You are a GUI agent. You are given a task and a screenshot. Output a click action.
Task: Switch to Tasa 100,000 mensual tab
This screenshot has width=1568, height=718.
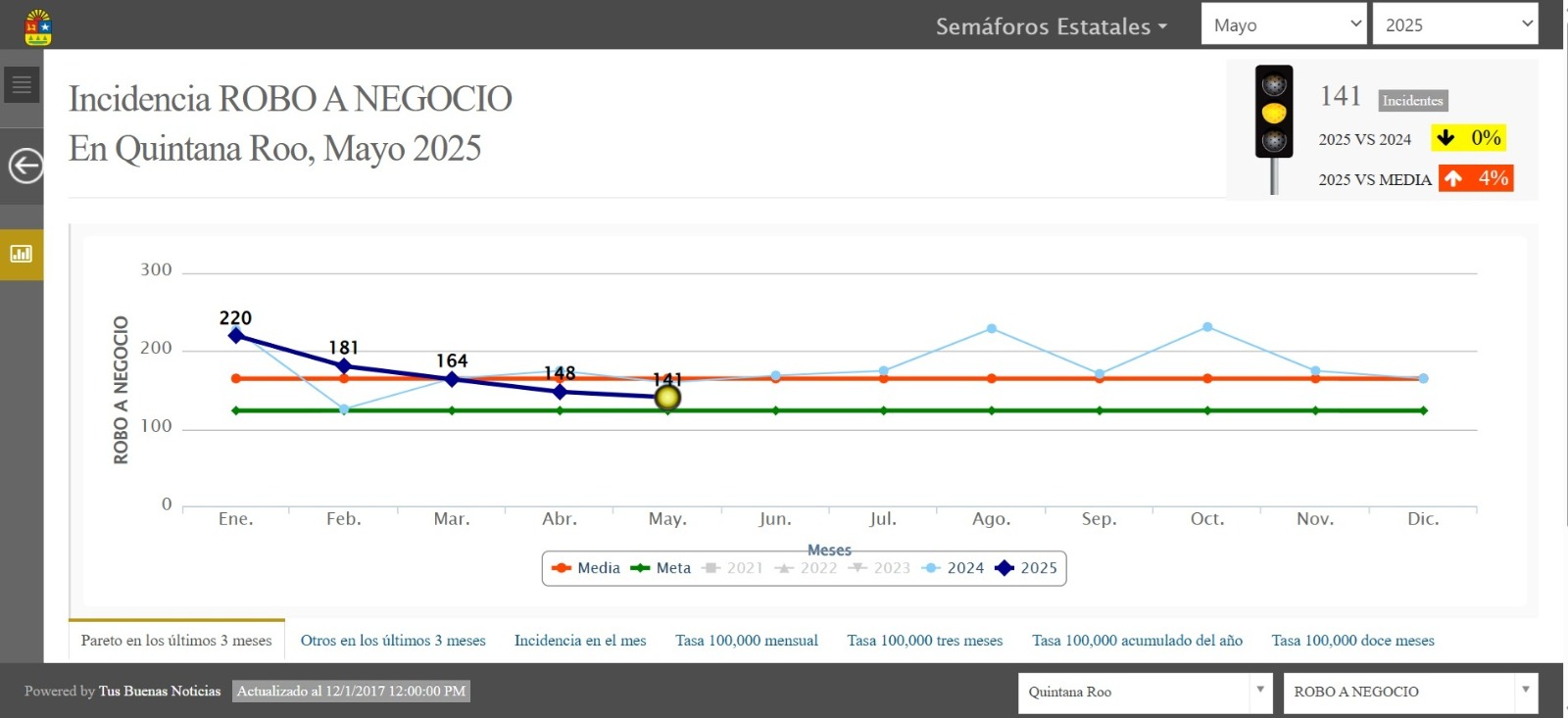point(746,641)
